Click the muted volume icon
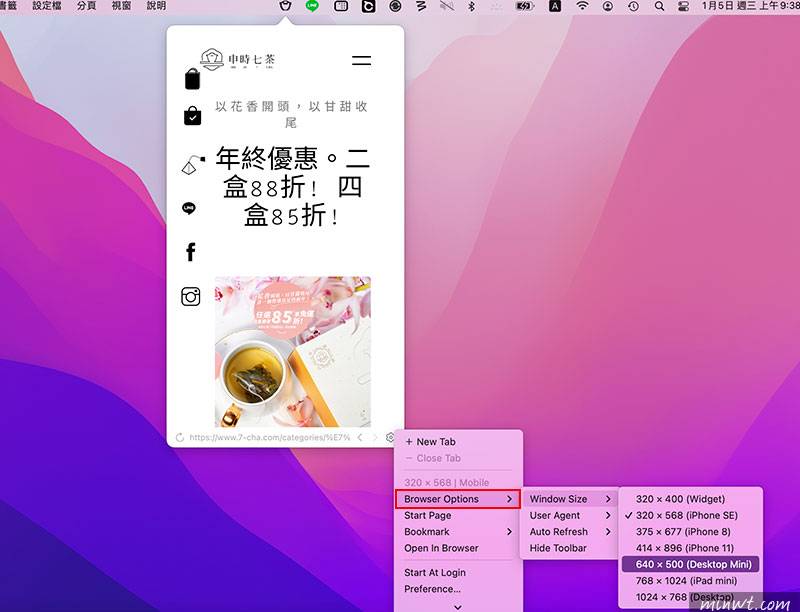This screenshot has height=612, width=800. click(447, 6)
